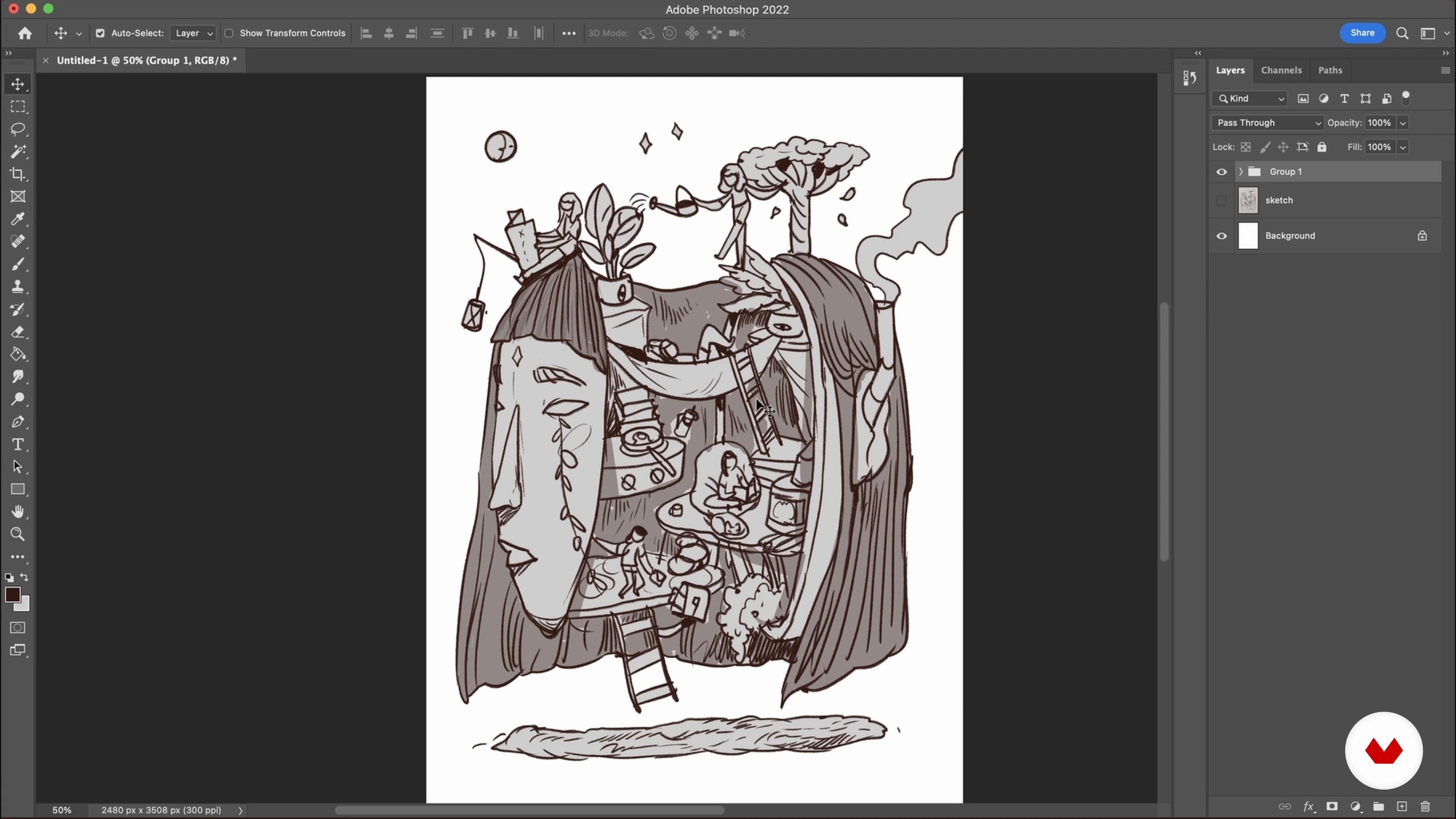Select the Paint Bucket tool
This screenshot has height=819, width=1456.
coord(17,355)
